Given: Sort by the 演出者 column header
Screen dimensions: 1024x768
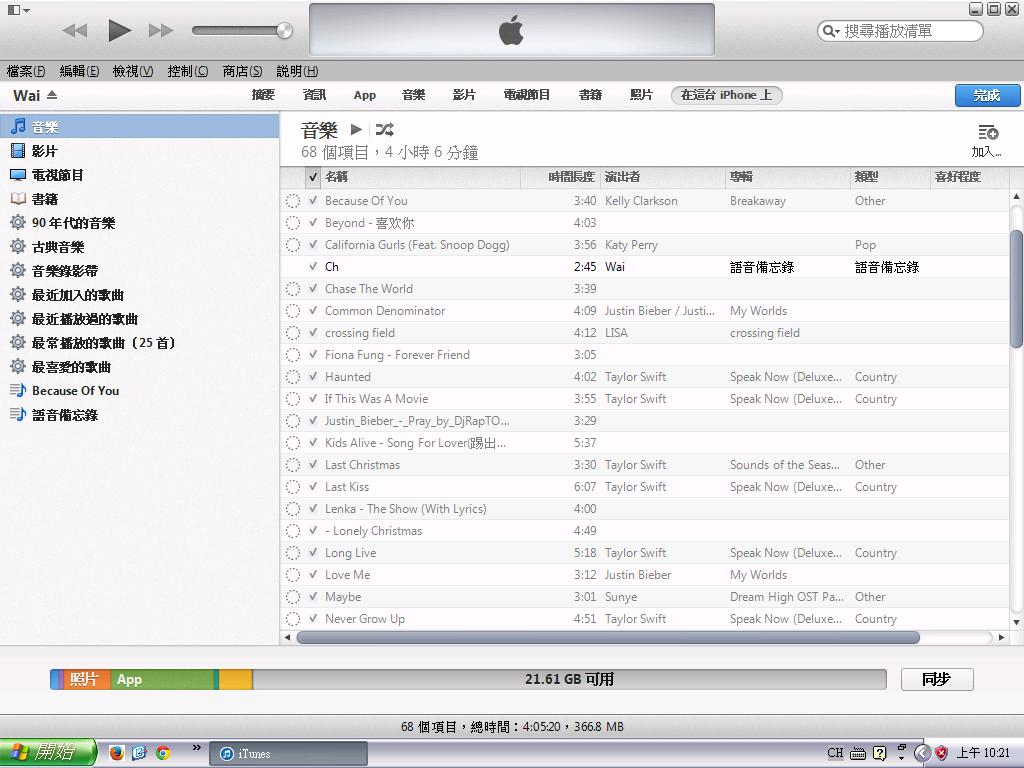Looking at the screenshot, I should click(662, 177).
